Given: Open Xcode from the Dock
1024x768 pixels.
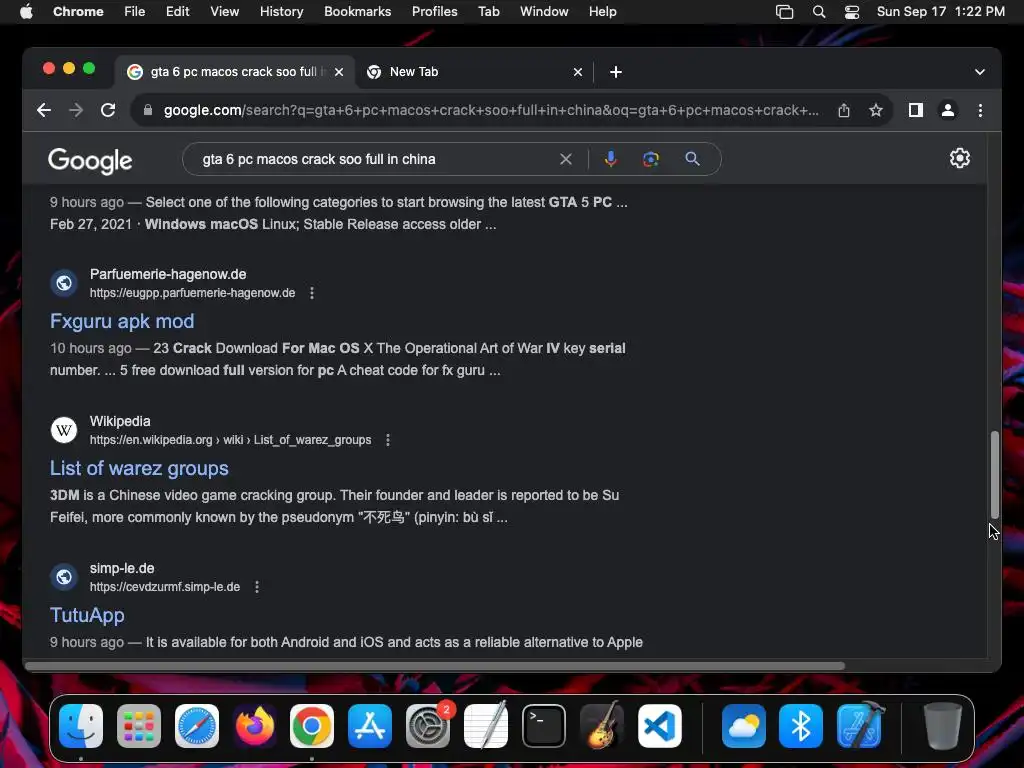Looking at the screenshot, I should click(x=859, y=726).
